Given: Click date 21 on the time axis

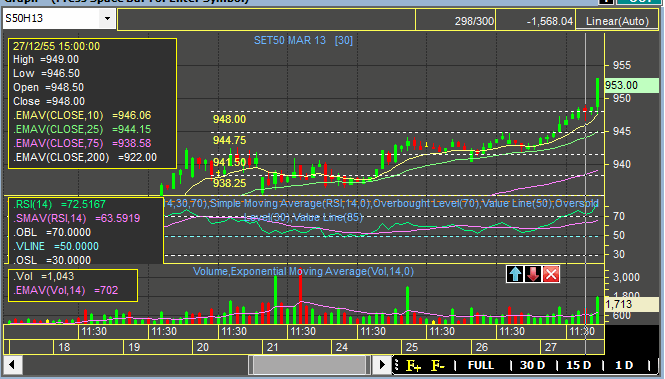Looking at the screenshot, I should (x=272, y=347).
